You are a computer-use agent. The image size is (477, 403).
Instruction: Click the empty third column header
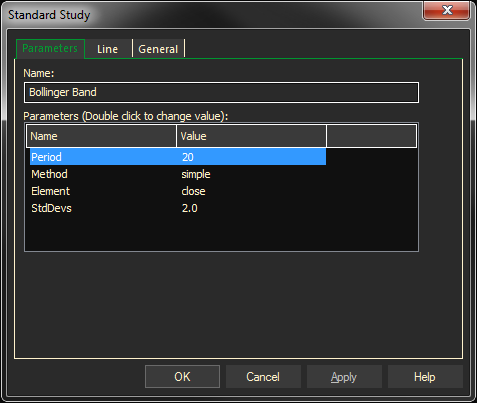pyautogui.click(x=372, y=136)
